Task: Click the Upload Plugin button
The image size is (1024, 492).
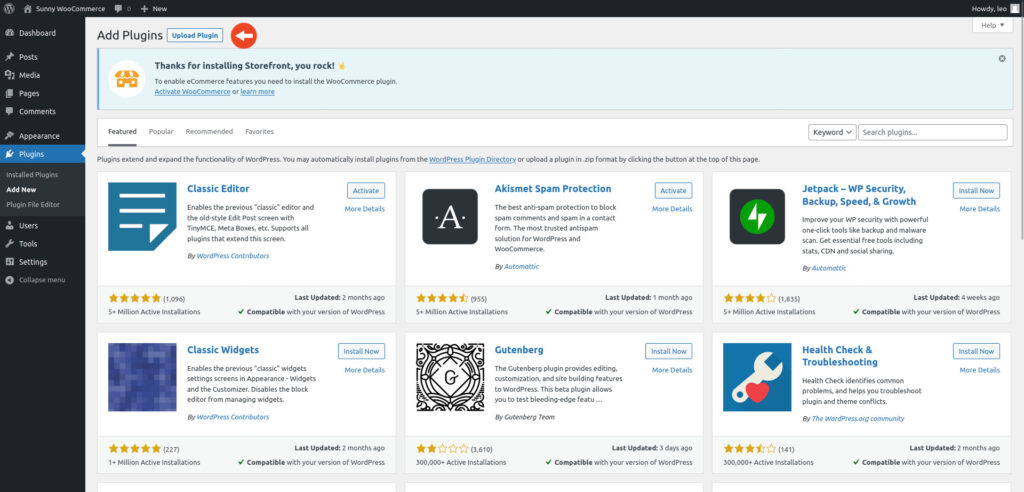Action: click(195, 35)
